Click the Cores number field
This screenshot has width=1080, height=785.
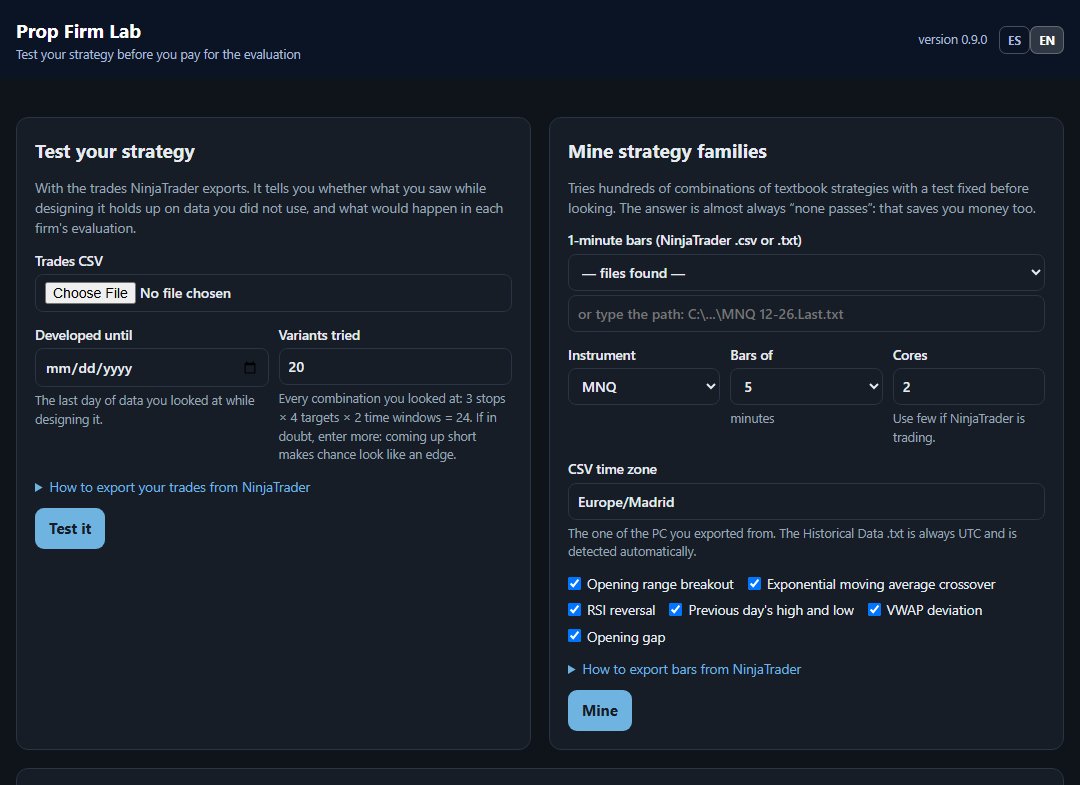pos(968,387)
